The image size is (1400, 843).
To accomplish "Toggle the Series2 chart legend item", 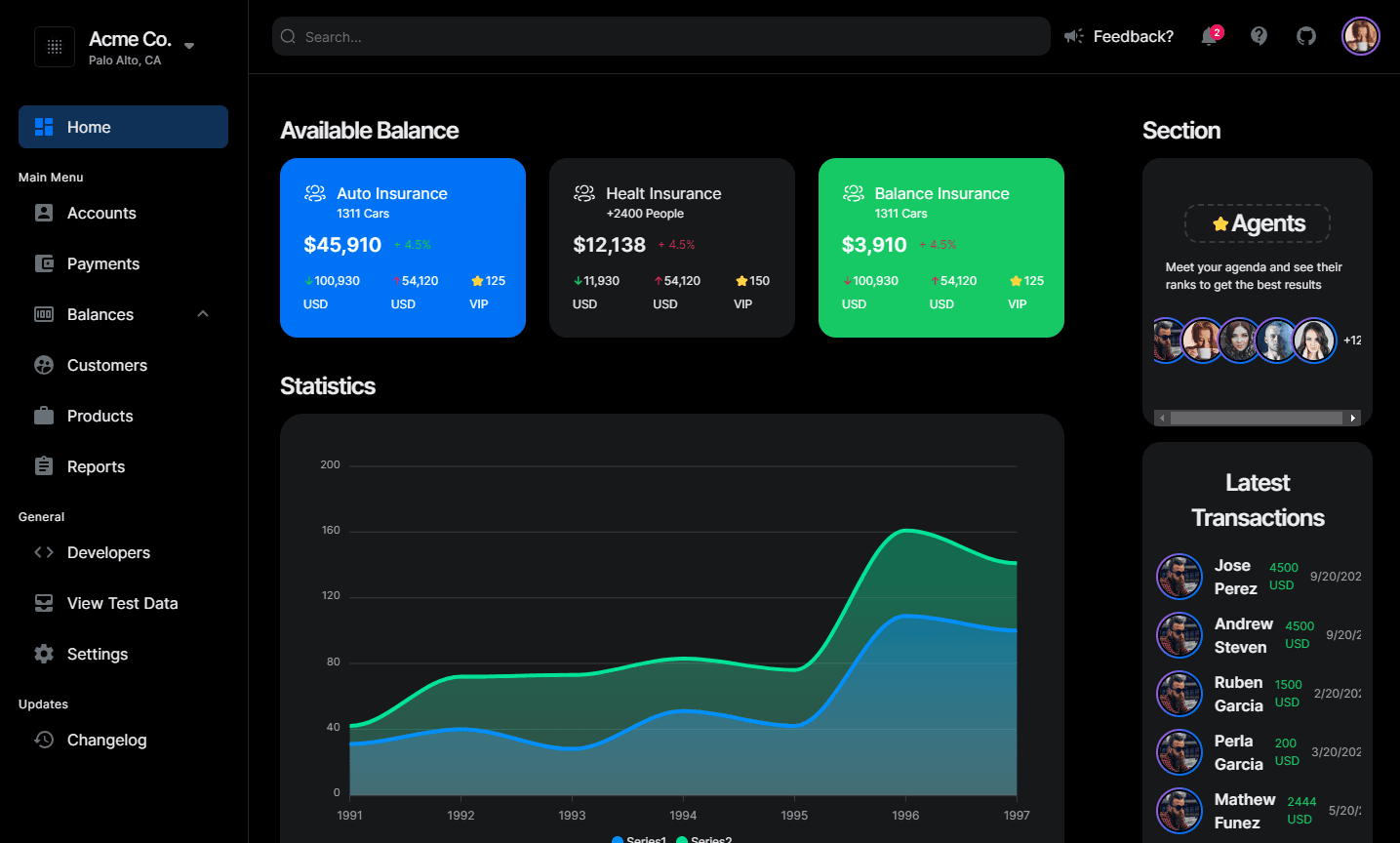I will pos(704,840).
